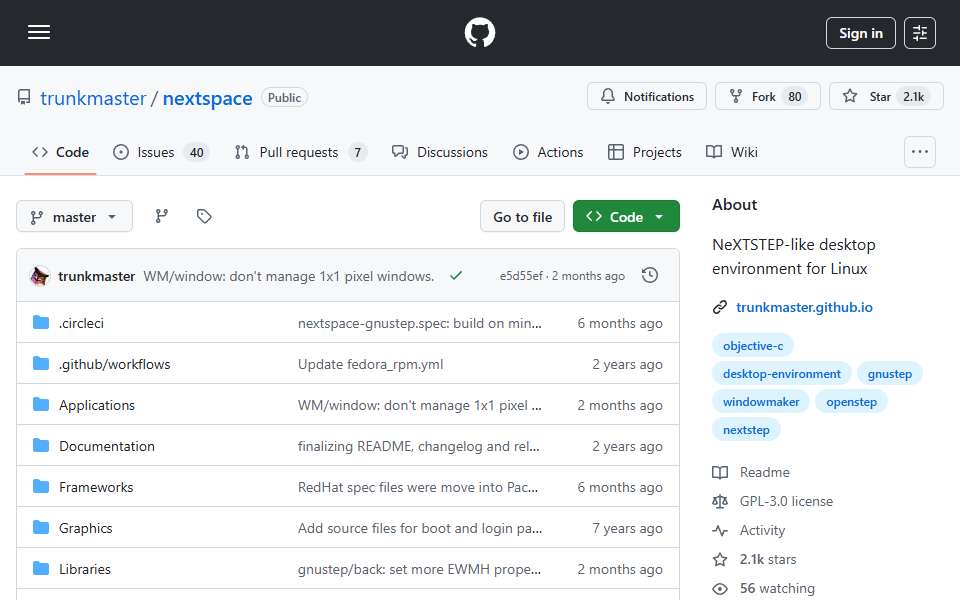Image resolution: width=960 pixels, height=600 pixels.
Task: Open trunkmaster avatar in the commit row
Action: coord(40,276)
